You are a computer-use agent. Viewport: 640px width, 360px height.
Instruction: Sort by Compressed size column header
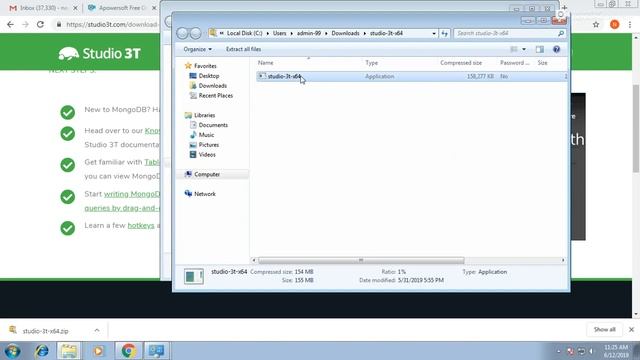461,63
